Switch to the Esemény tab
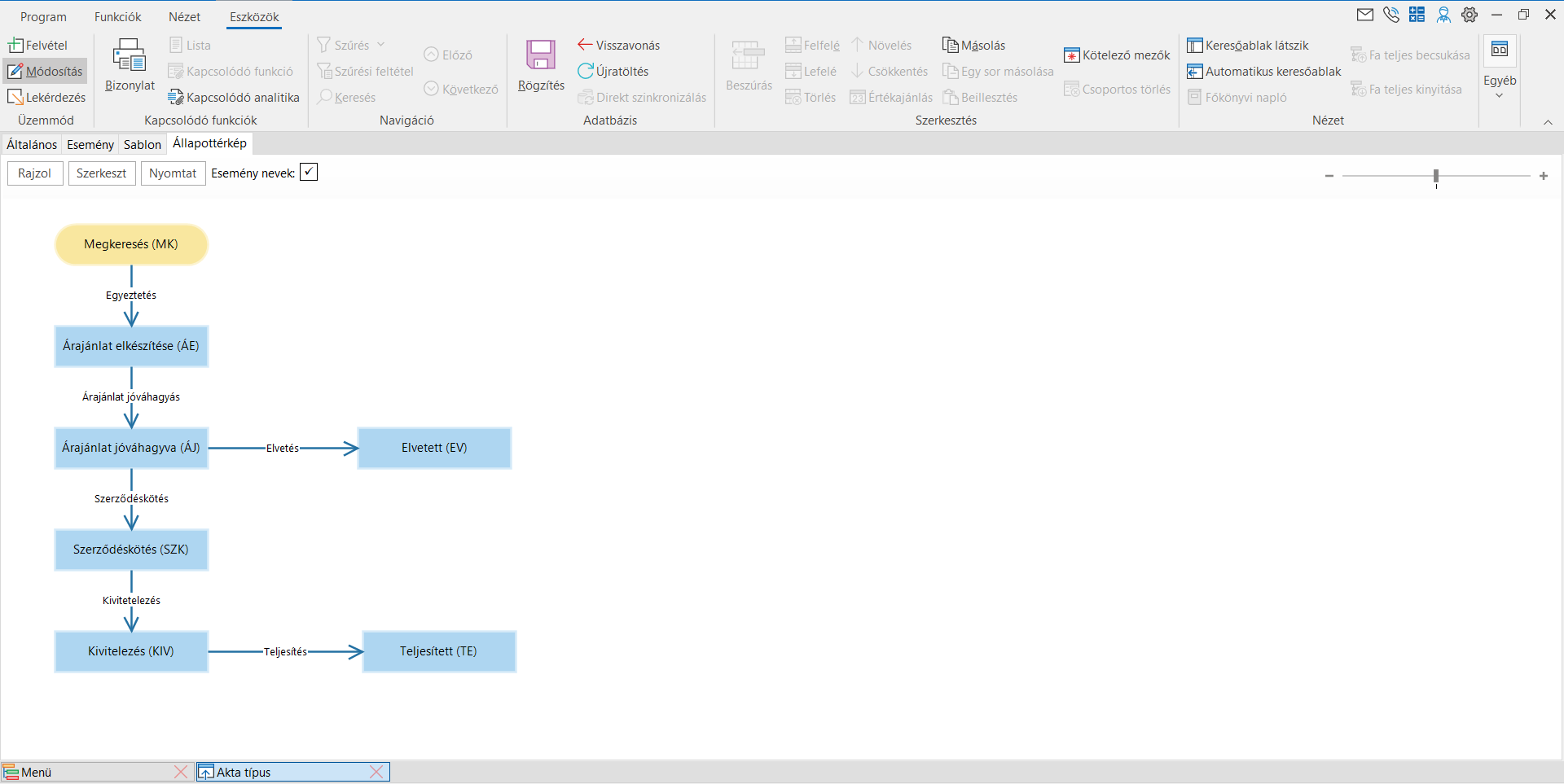 [90, 144]
